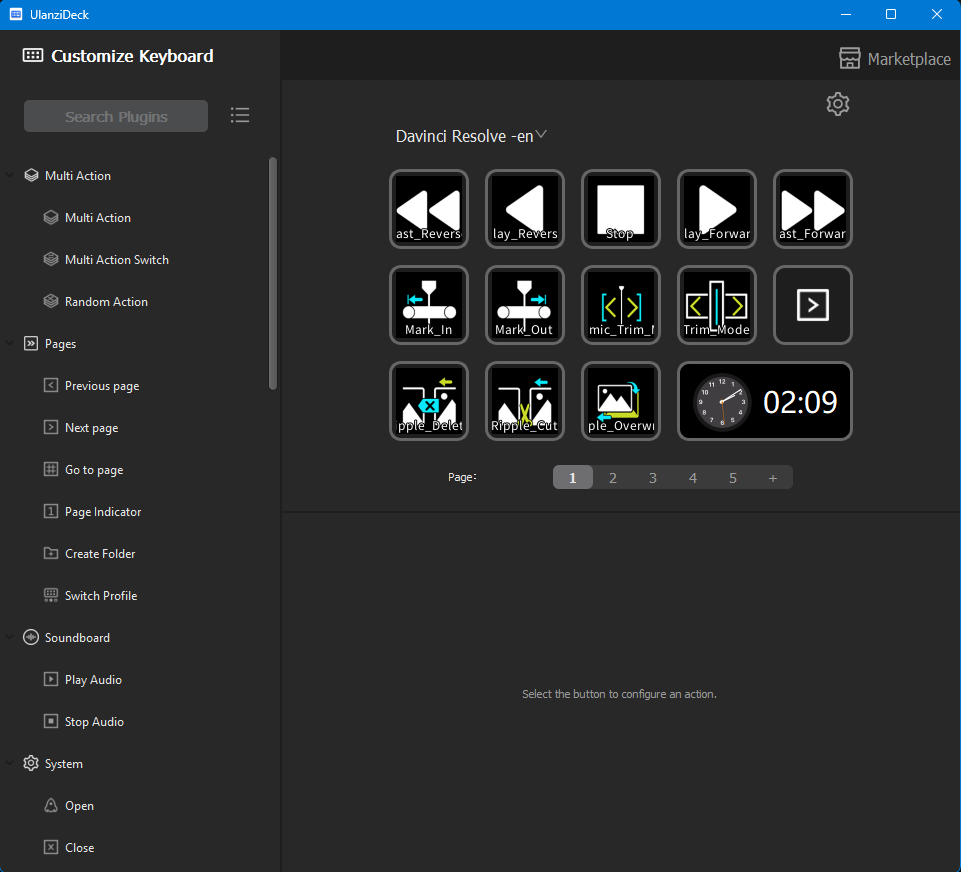This screenshot has width=961, height=872.
Task: Open the Davinci Resolve profile dropdown
Action: click(x=471, y=136)
